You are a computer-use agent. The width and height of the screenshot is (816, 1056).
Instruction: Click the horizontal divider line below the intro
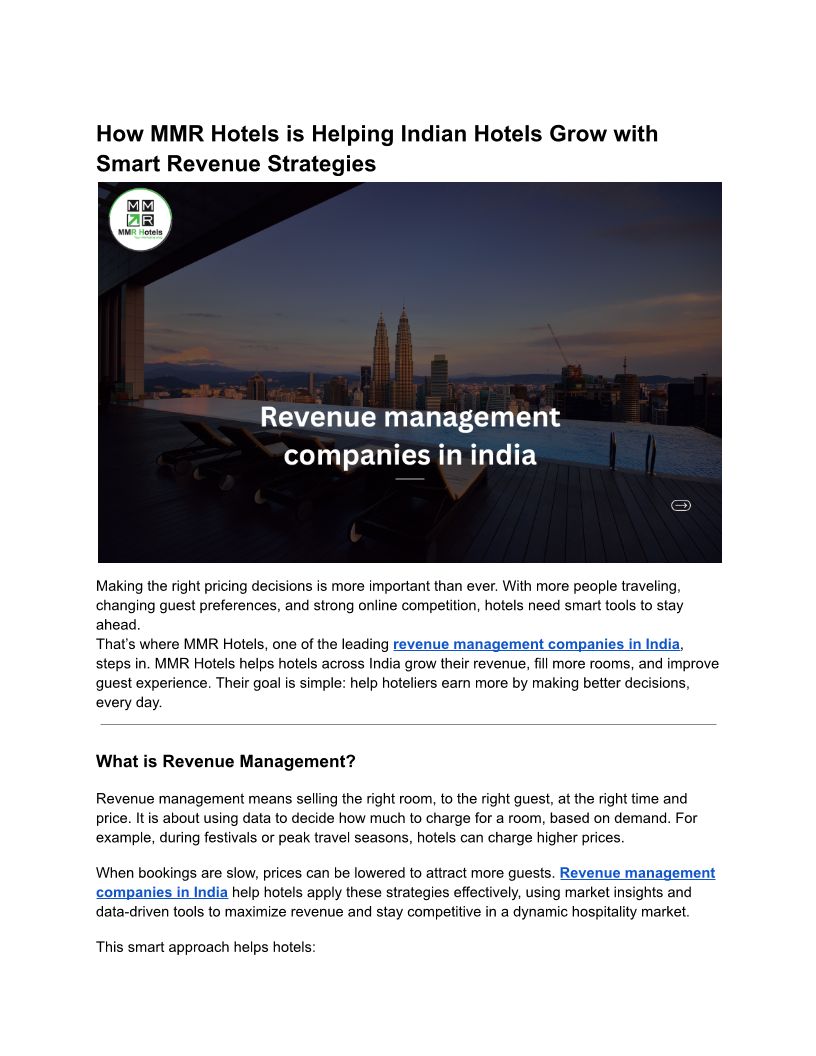pyautogui.click(x=408, y=724)
